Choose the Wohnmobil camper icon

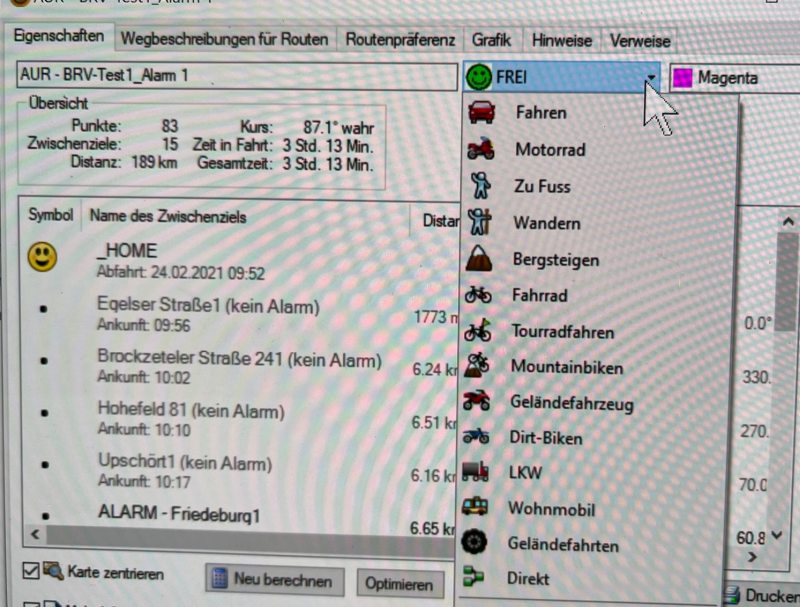478,508
